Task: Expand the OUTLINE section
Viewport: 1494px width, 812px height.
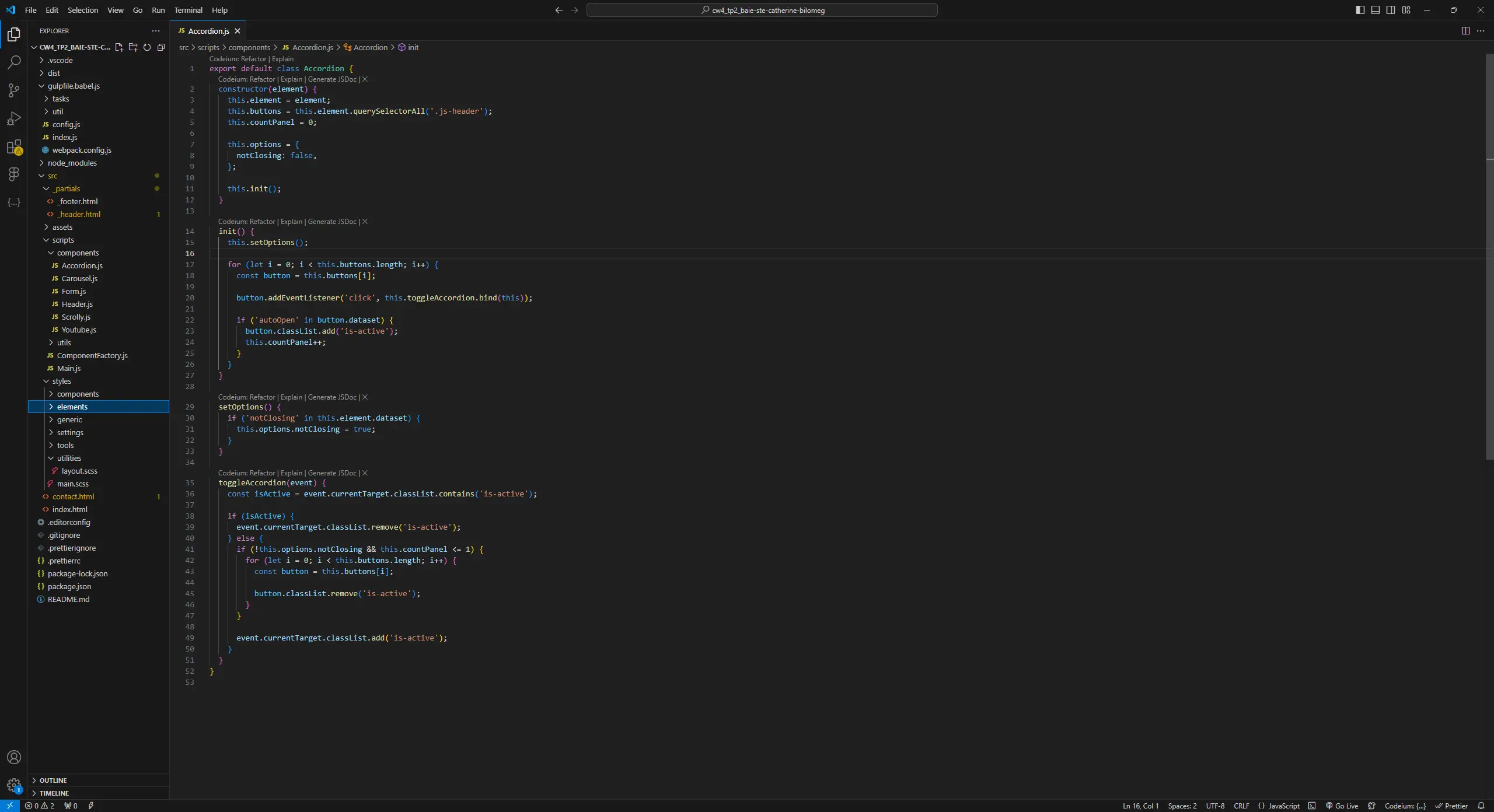Action: click(54, 780)
